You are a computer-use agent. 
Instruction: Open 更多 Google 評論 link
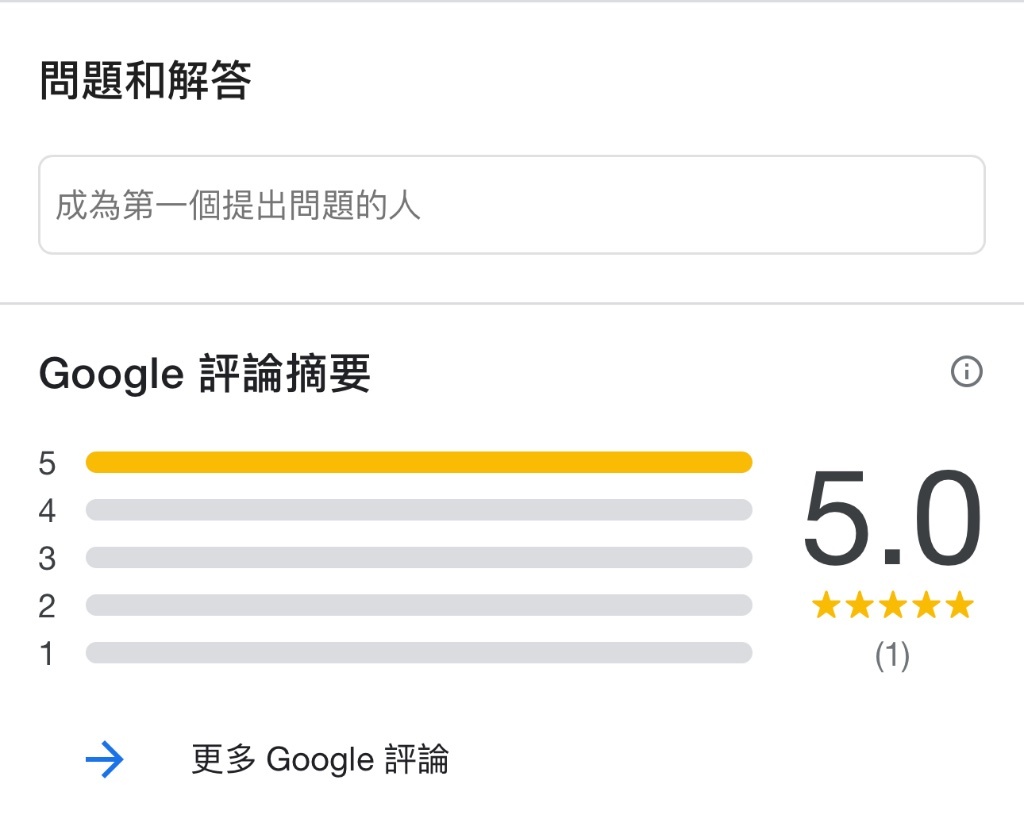pyautogui.click(x=320, y=759)
